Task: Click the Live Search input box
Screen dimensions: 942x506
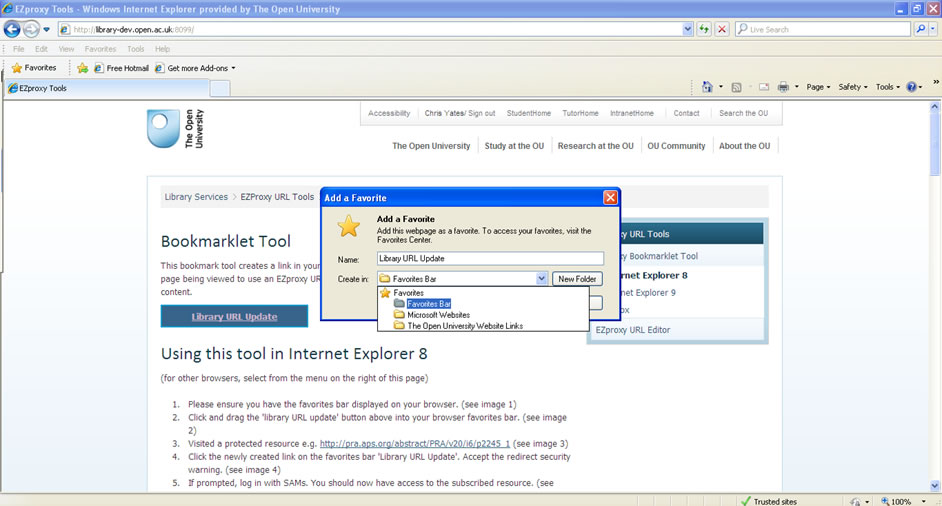Action: tap(823, 29)
